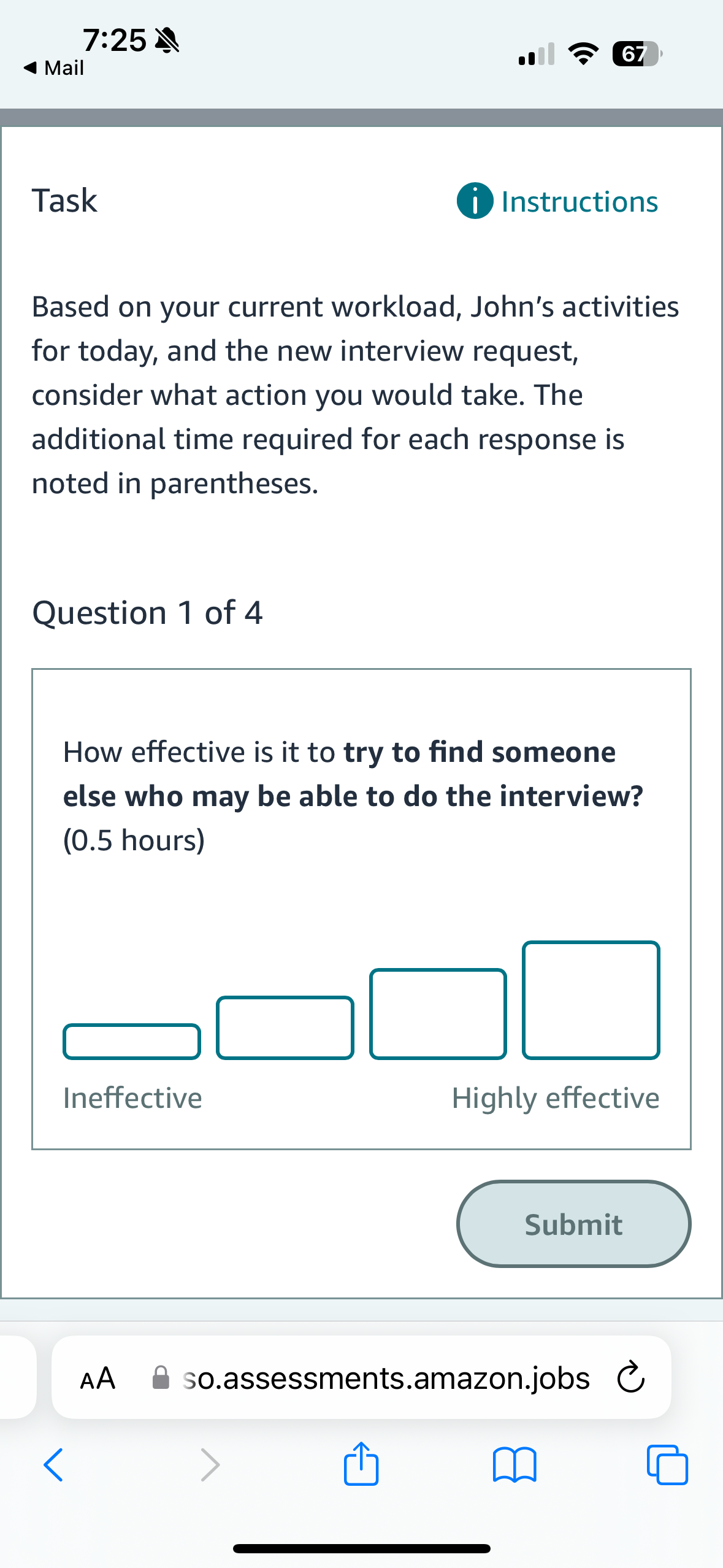Image resolution: width=723 pixels, height=1568 pixels.
Task: Tap the Wi-Fi status icon
Action: pyautogui.click(x=583, y=54)
